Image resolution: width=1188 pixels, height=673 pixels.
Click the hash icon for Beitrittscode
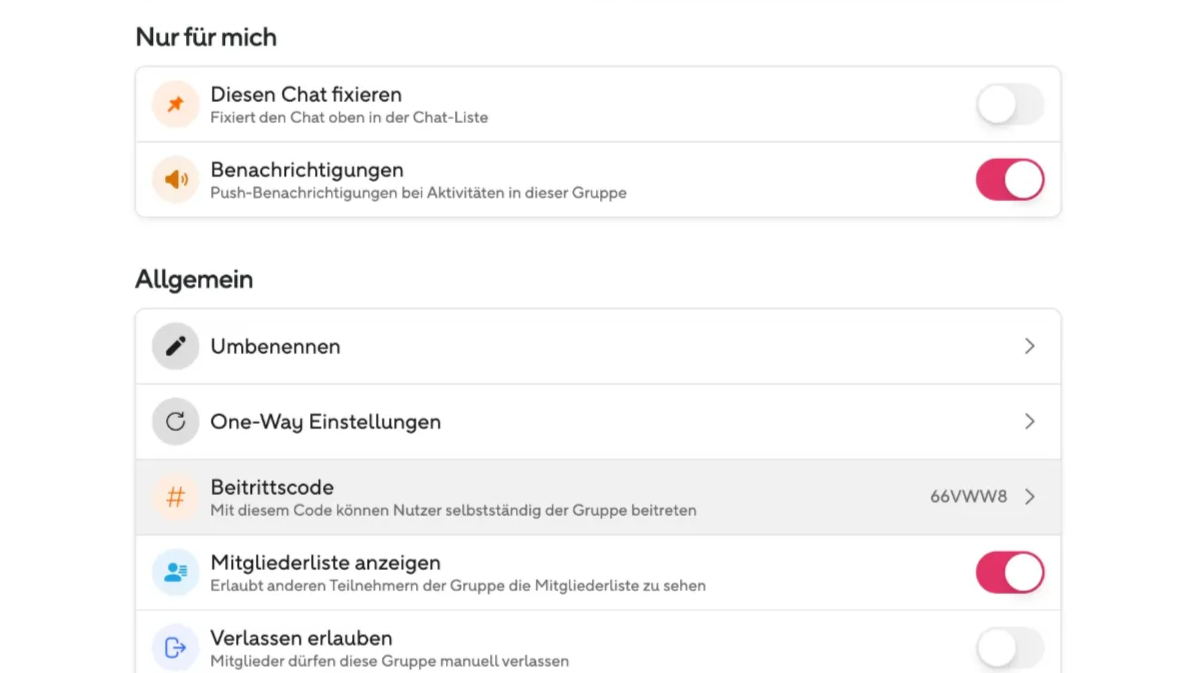click(x=175, y=497)
